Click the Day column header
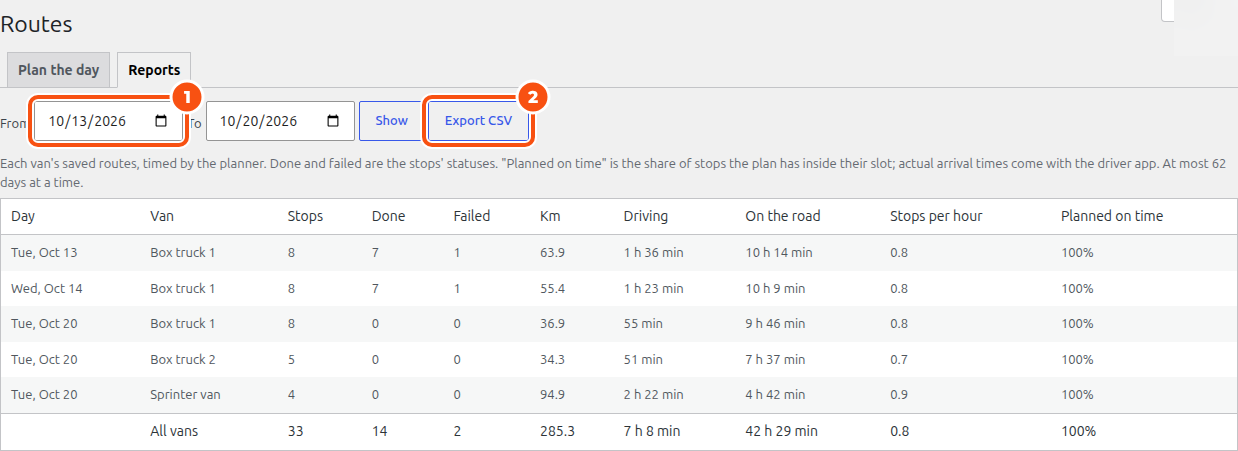1238x451 pixels. point(23,216)
